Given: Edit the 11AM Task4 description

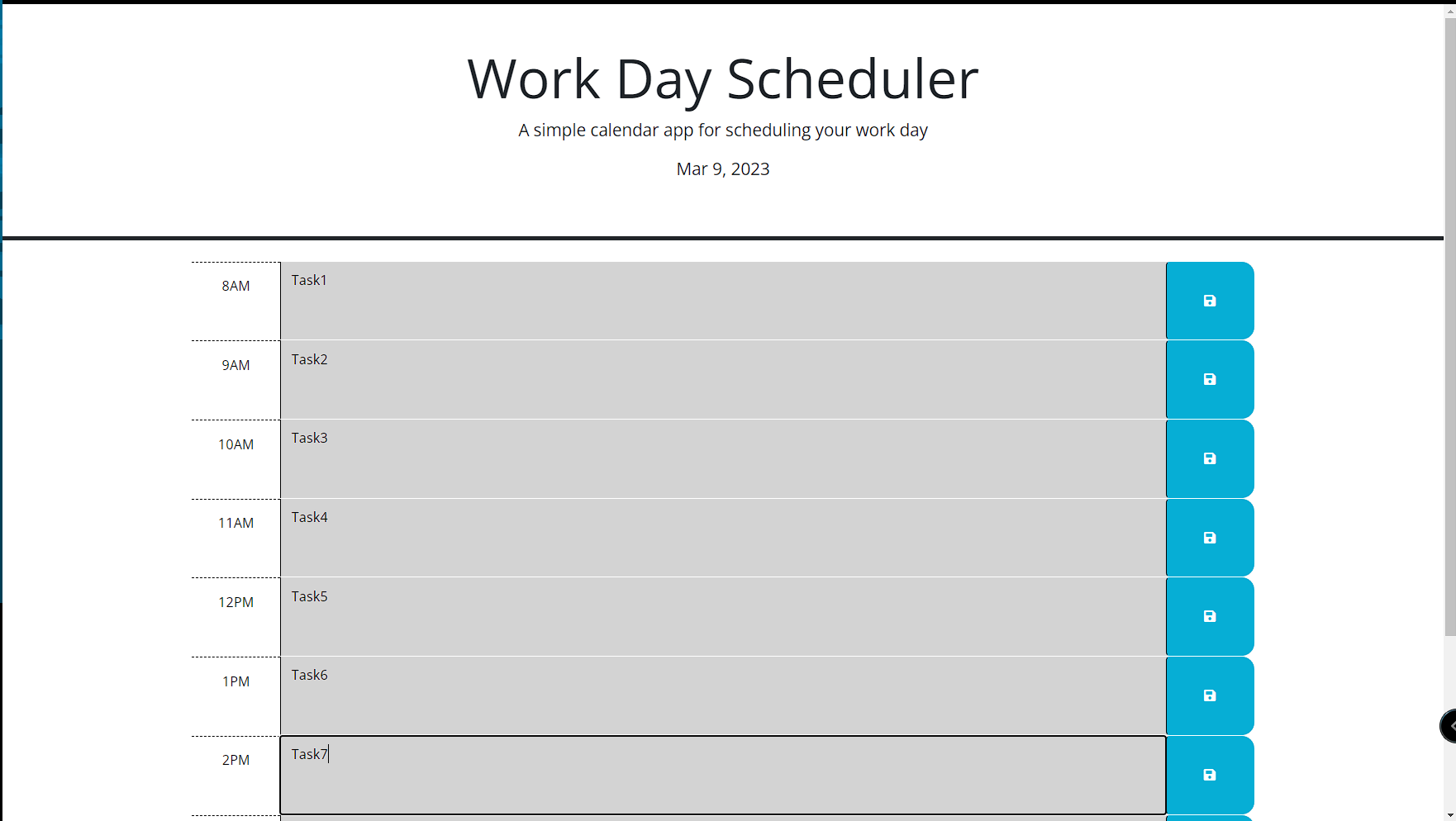Looking at the screenshot, I should click(722, 538).
